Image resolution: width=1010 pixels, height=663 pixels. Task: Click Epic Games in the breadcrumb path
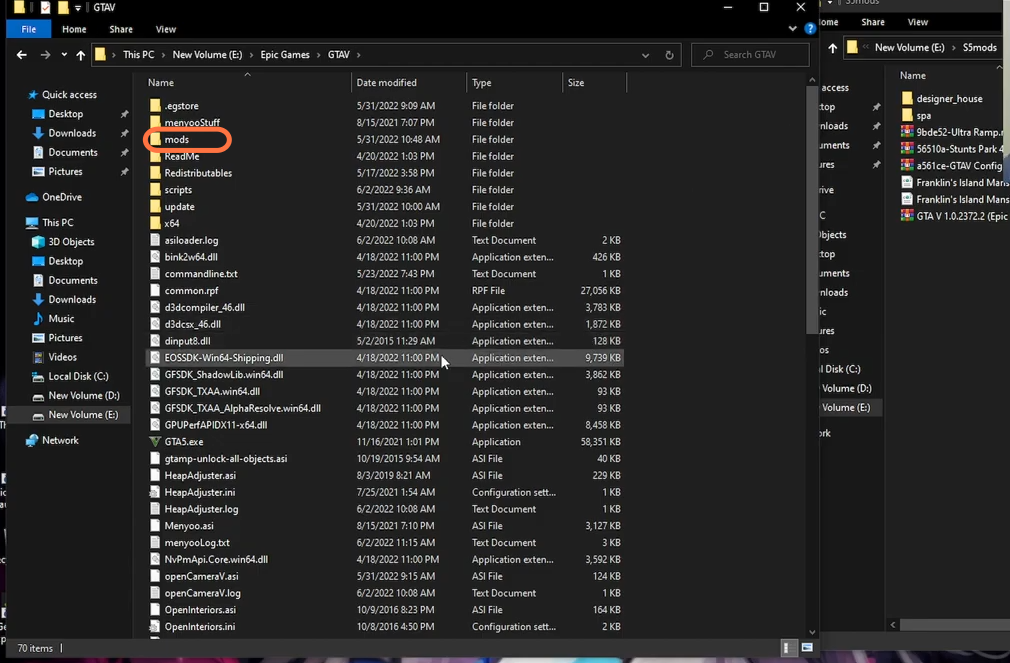pyautogui.click(x=285, y=55)
